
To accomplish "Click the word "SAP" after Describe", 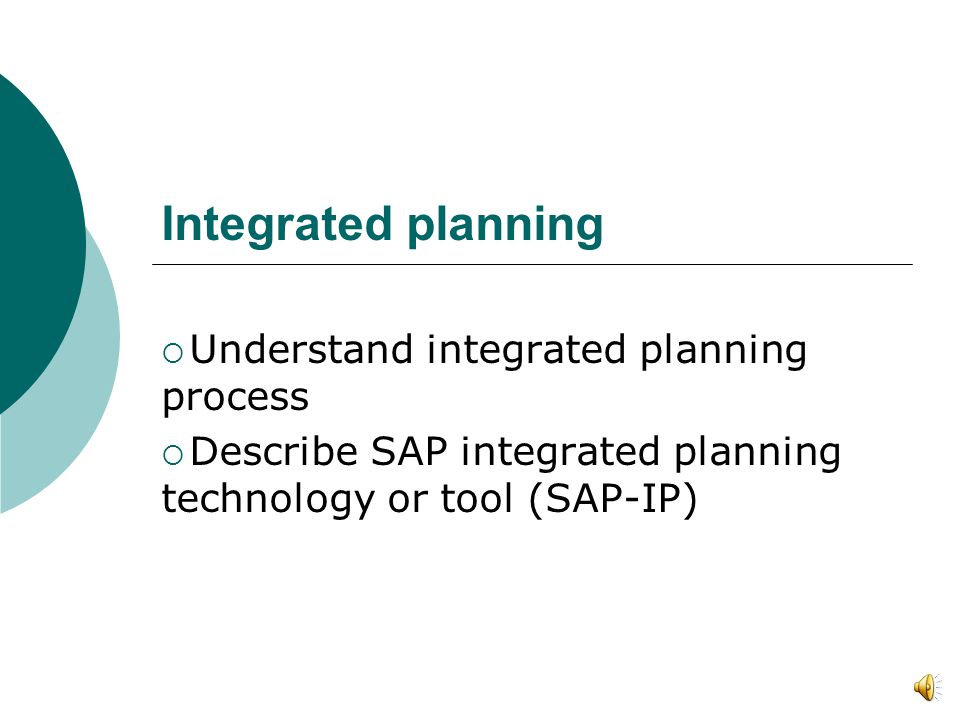I will pos(409,452).
